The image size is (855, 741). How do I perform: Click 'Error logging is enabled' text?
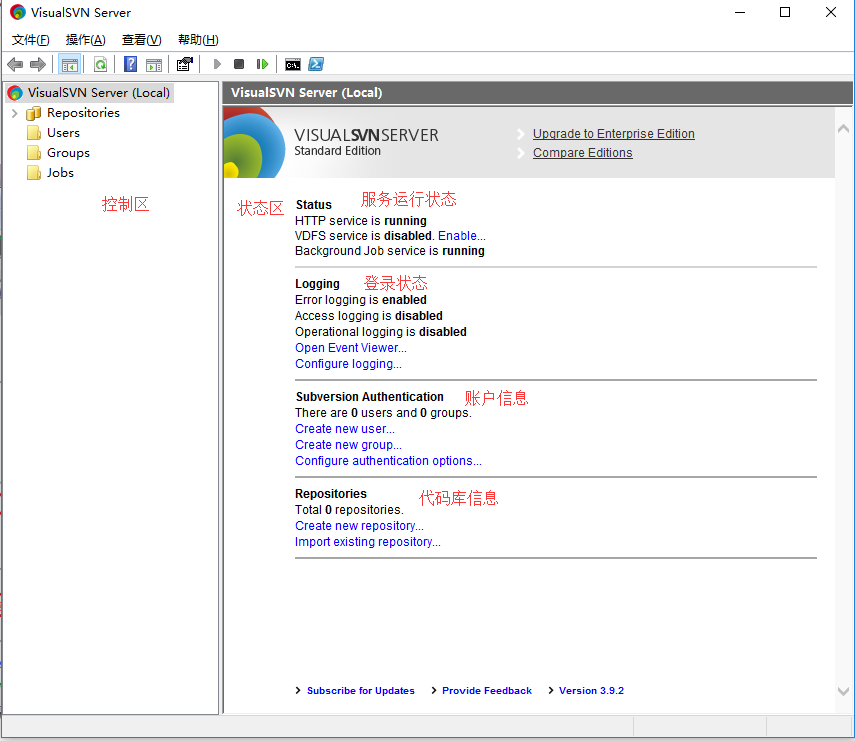tap(360, 300)
